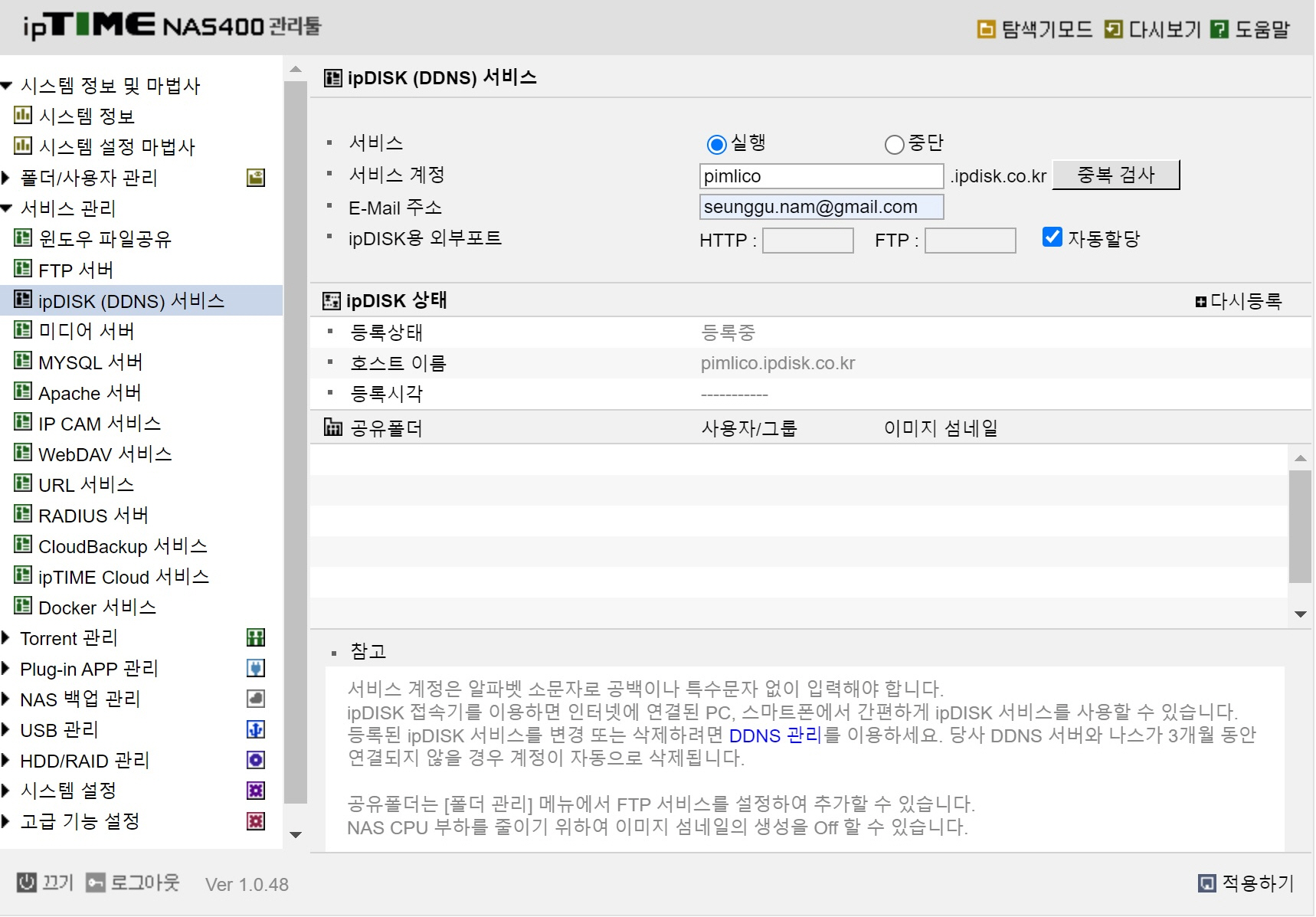Toggle the 자동할당 port checkbox
The height and width of the screenshot is (917, 1316).
pyautogui.click(x=1052, y=237)
